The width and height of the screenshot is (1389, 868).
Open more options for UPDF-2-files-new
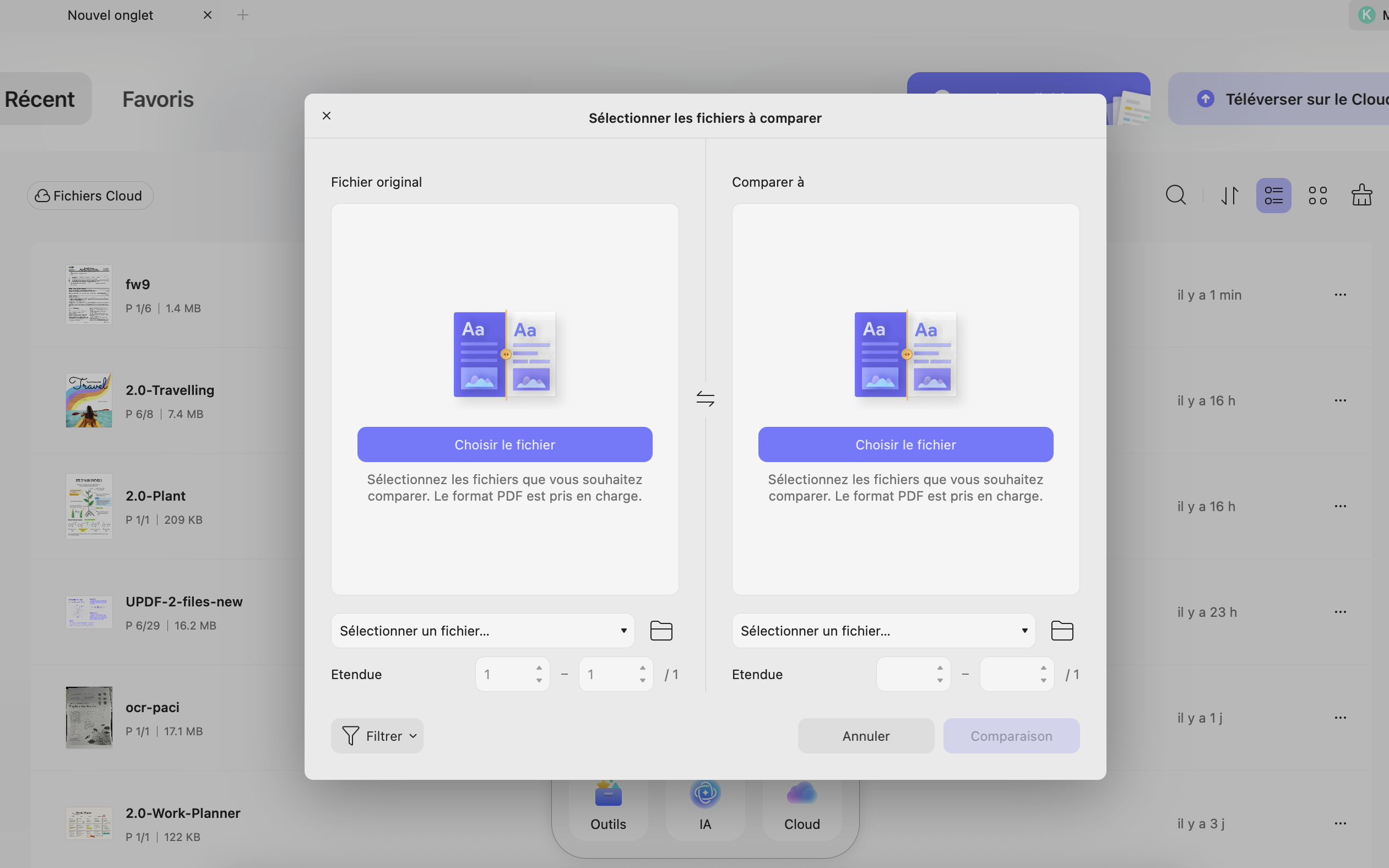click(x=1340, y=611)
